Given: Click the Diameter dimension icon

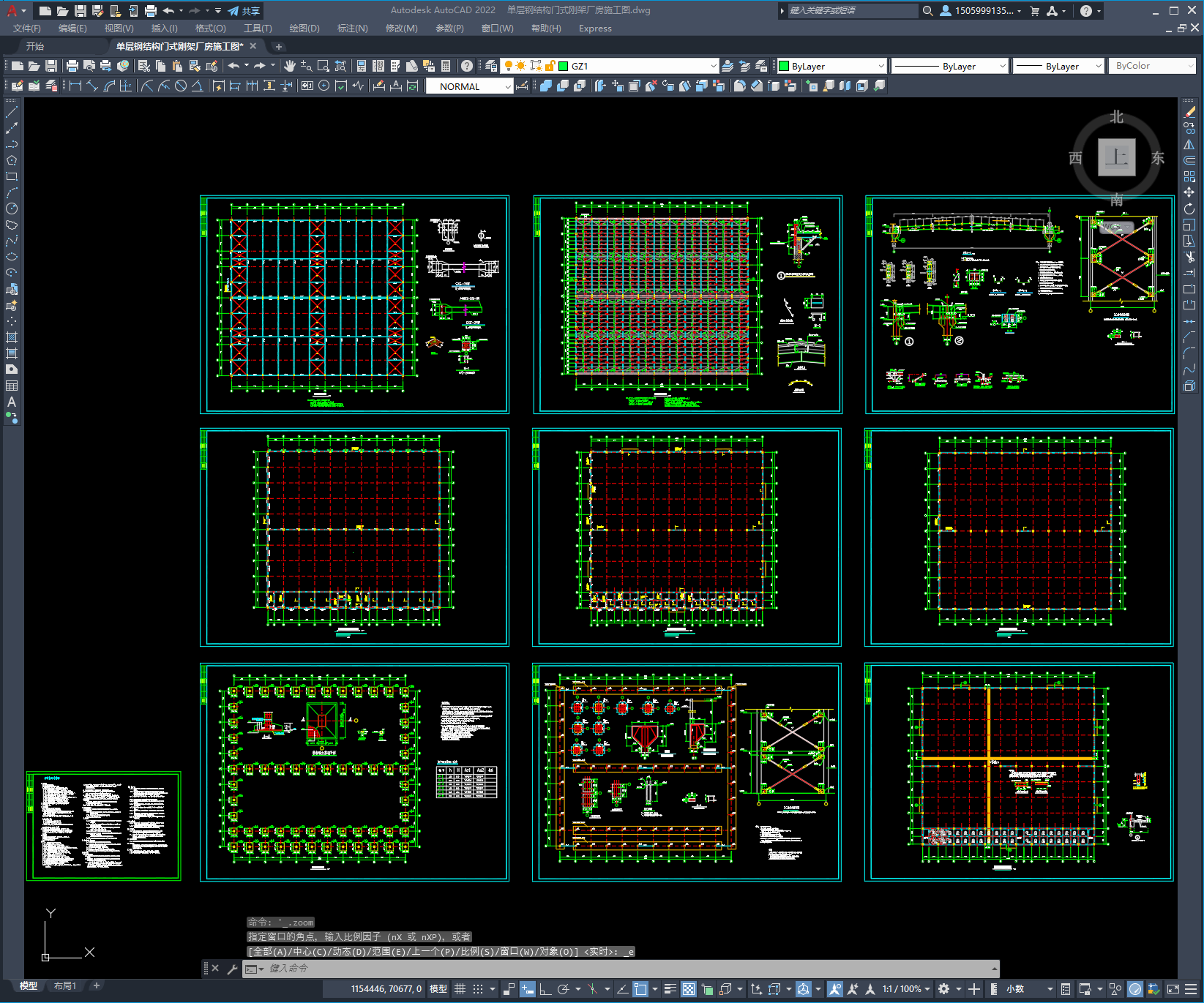Looking at the screenshot, I should coord(180,86).
